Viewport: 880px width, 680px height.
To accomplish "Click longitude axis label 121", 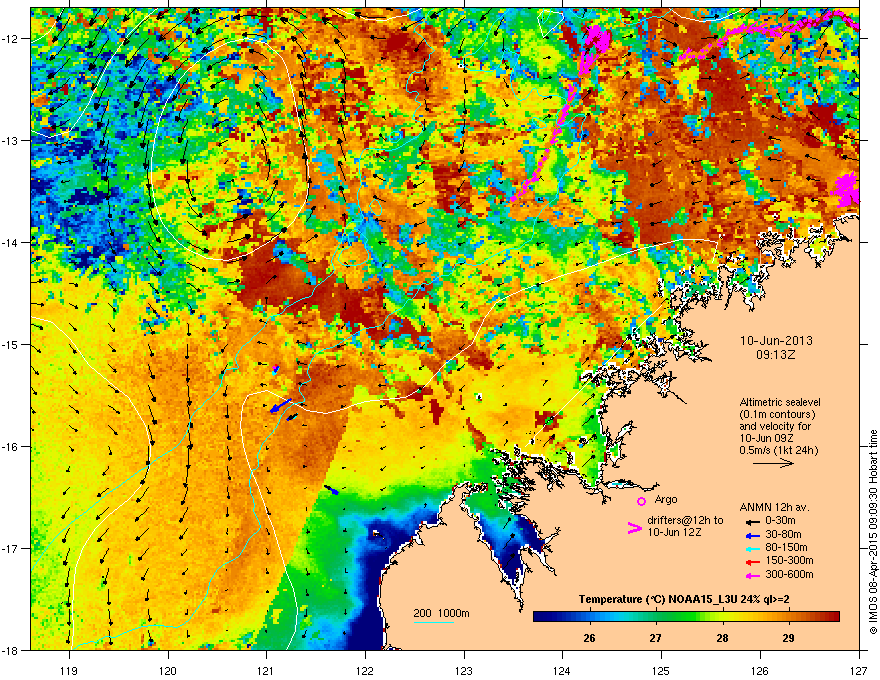I will click(x=267, y=670).
